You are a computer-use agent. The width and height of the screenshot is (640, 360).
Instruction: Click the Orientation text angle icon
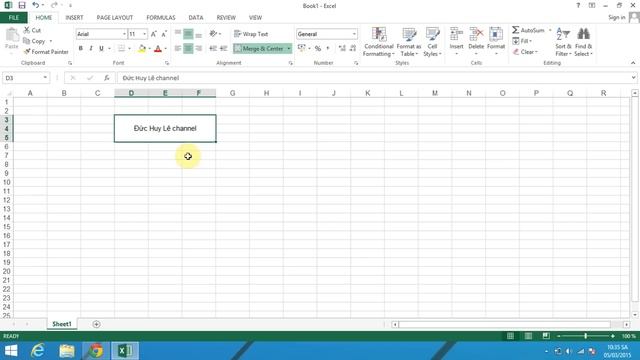pos(213,34)
